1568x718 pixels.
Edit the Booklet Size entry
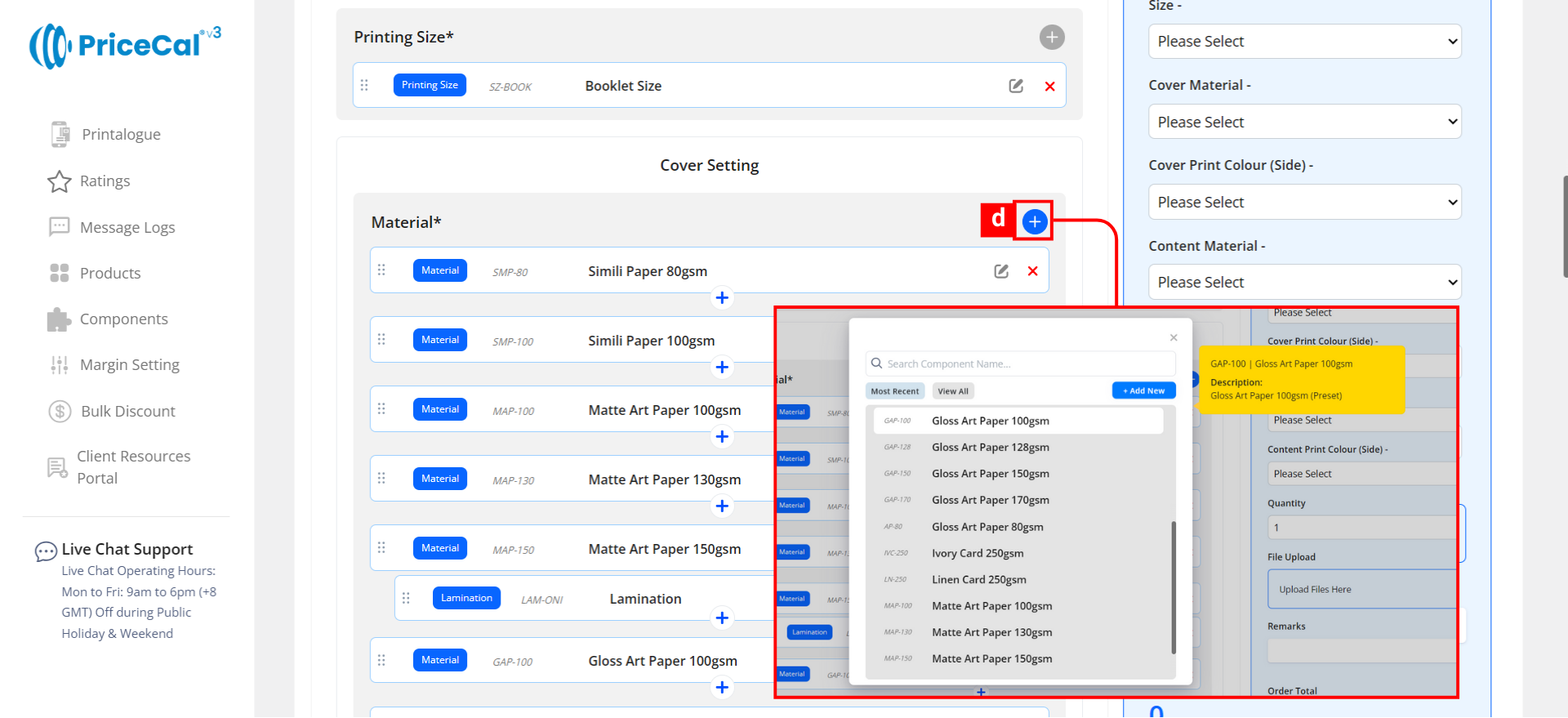click(x=1015, y=86)
